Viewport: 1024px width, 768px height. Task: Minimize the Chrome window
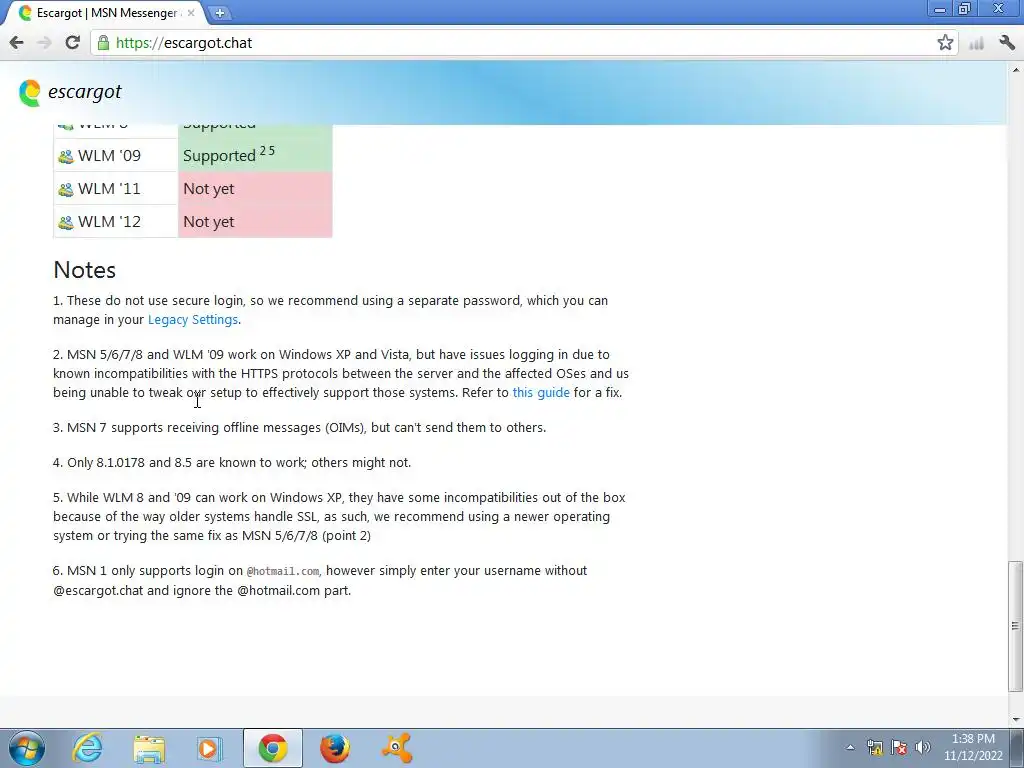click(940, 9)
